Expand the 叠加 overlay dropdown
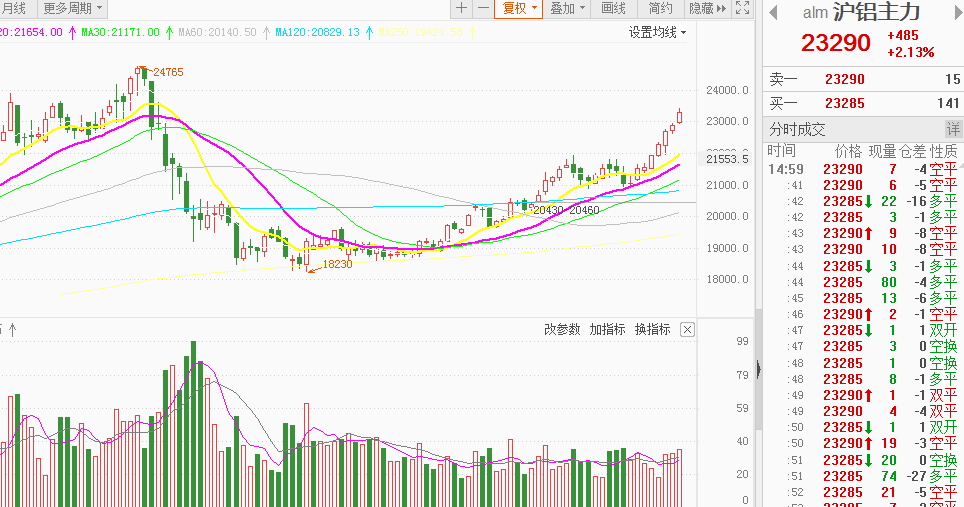 pyautogui.click(x=568, y=9)
